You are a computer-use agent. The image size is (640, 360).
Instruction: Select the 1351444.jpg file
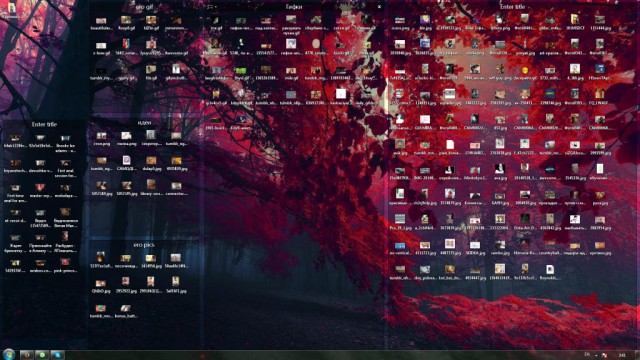click(600, 23)
